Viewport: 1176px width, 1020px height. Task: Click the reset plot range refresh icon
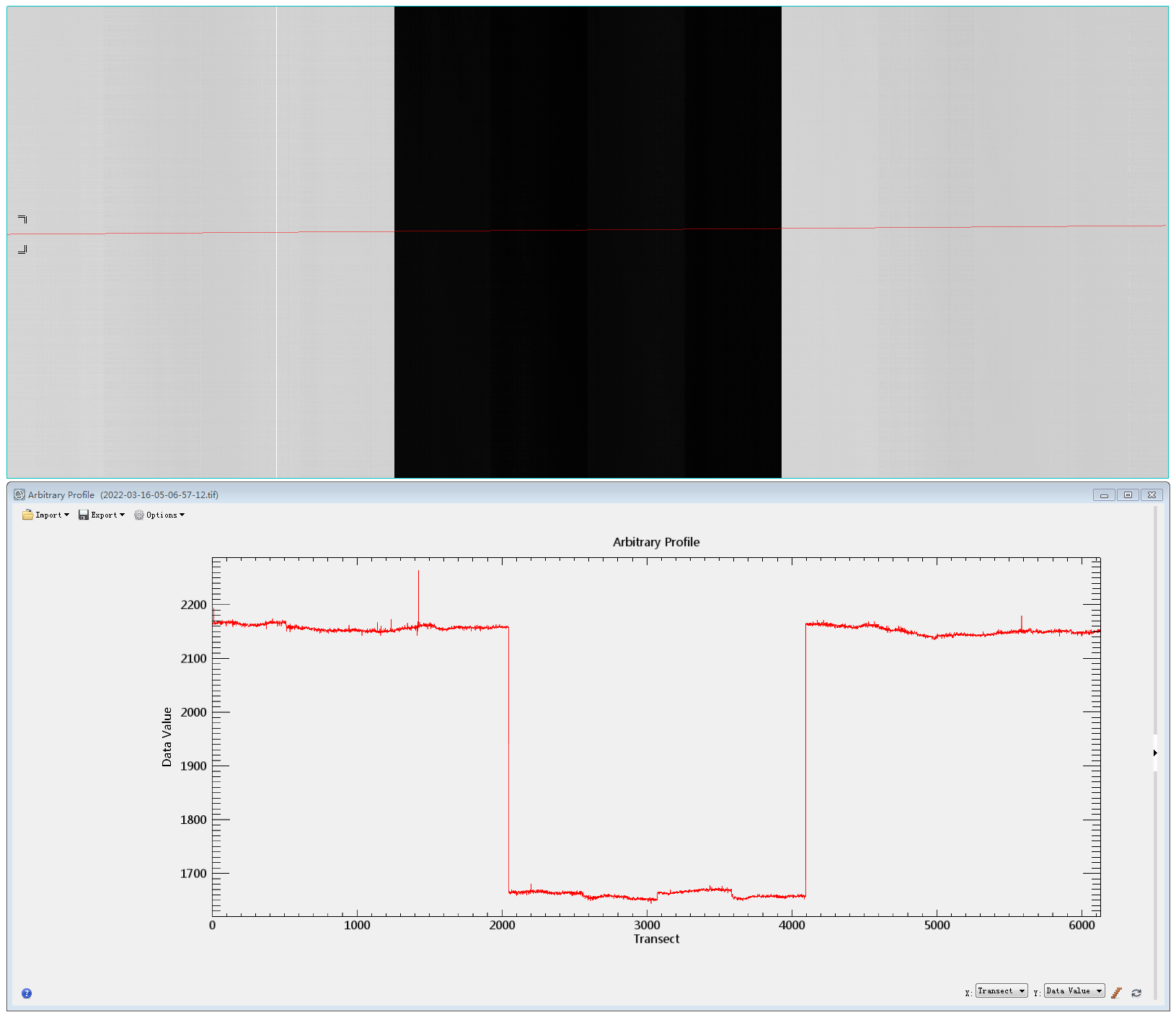tap(1136, 993)
